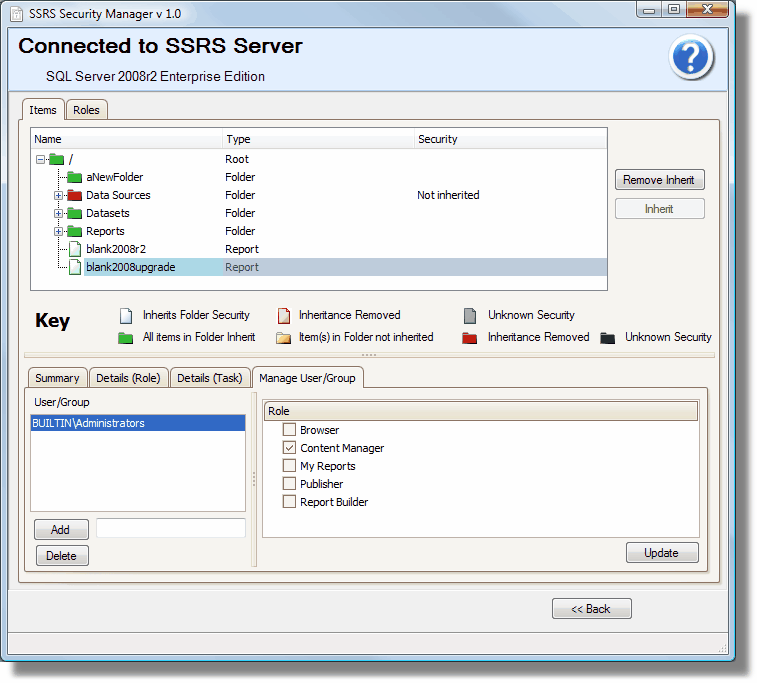Click the Remove Inherit button
The image size is (757, 683).
coord(659,180)
